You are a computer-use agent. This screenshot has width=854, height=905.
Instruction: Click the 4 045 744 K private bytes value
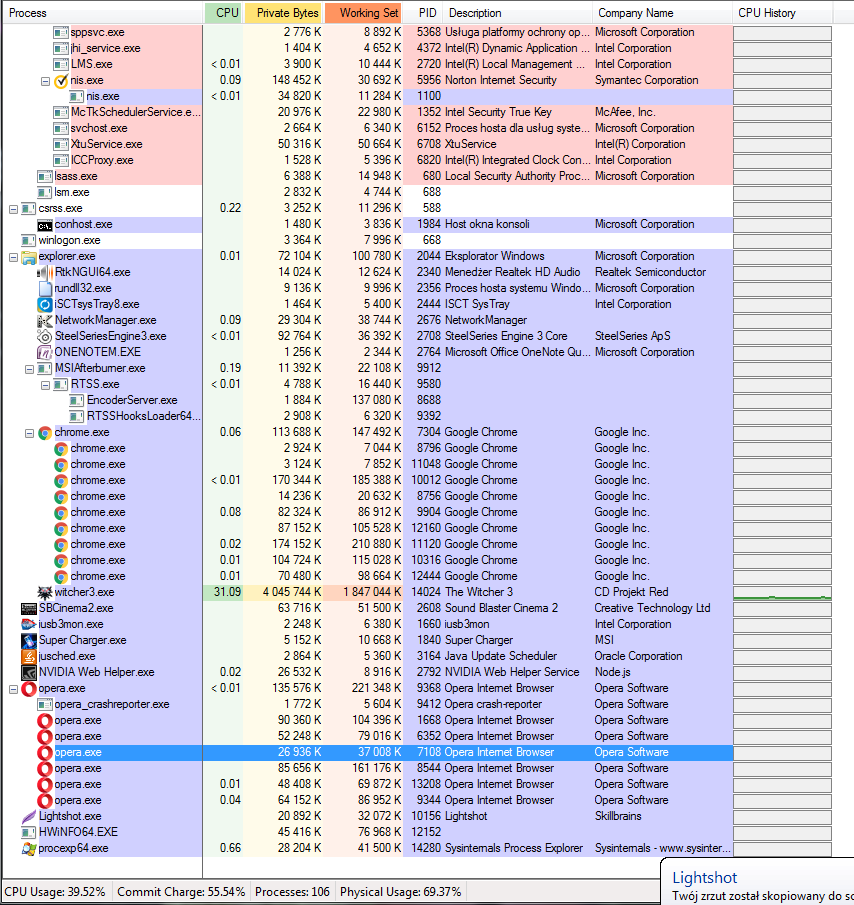tap(292, 592)
